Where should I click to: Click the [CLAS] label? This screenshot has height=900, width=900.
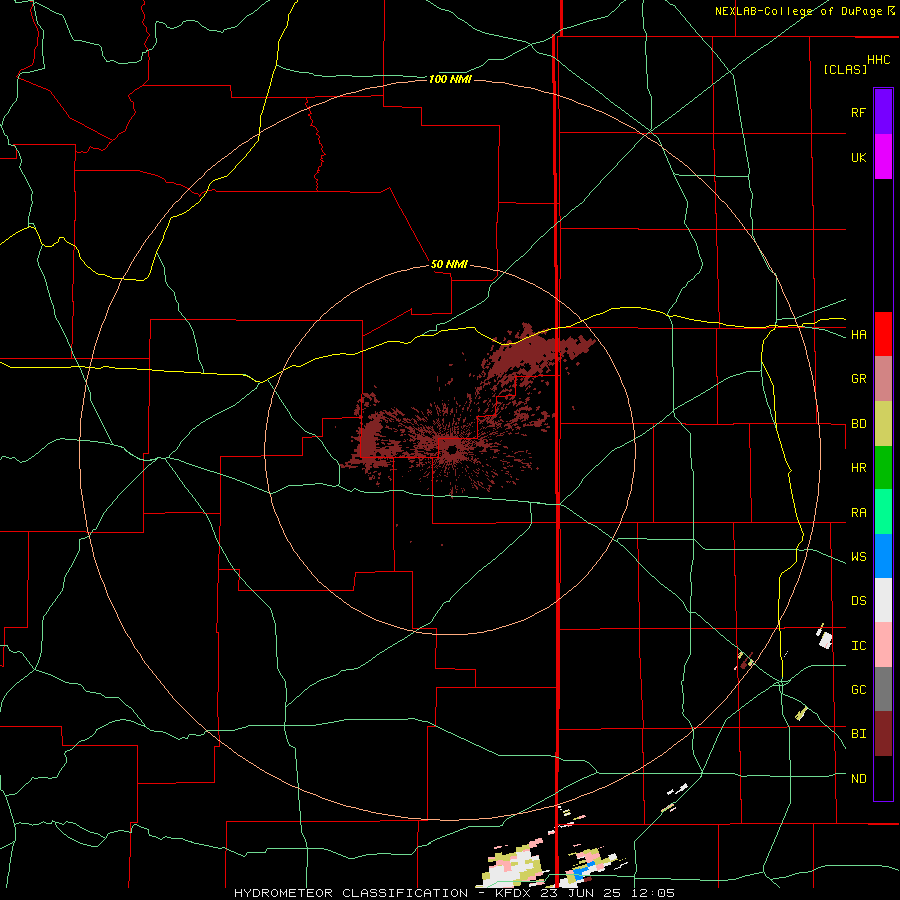[x=845, y=69]
